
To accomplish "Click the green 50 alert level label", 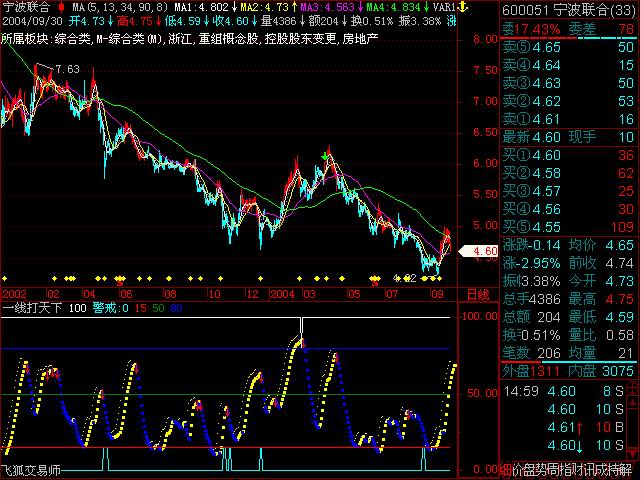I will (158, 308).
